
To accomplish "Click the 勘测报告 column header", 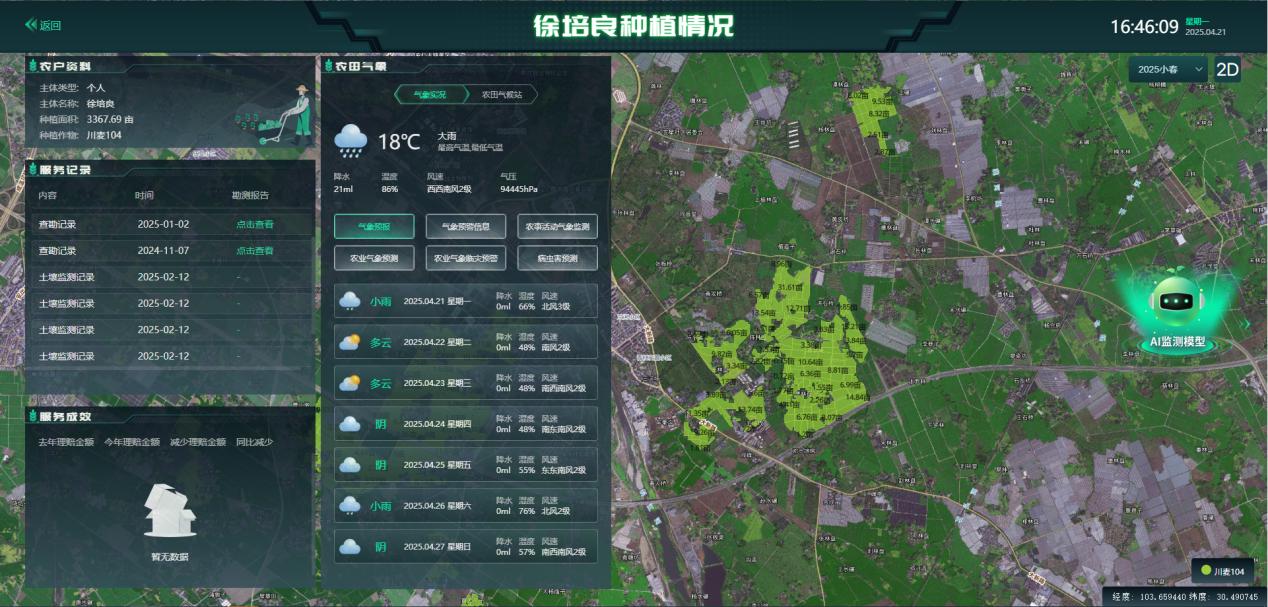I will pos(250,195).
